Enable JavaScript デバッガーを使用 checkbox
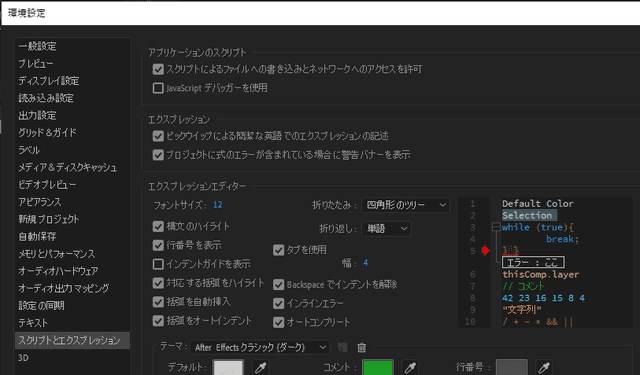Screen dimensions: 640x375 (158, 88)
